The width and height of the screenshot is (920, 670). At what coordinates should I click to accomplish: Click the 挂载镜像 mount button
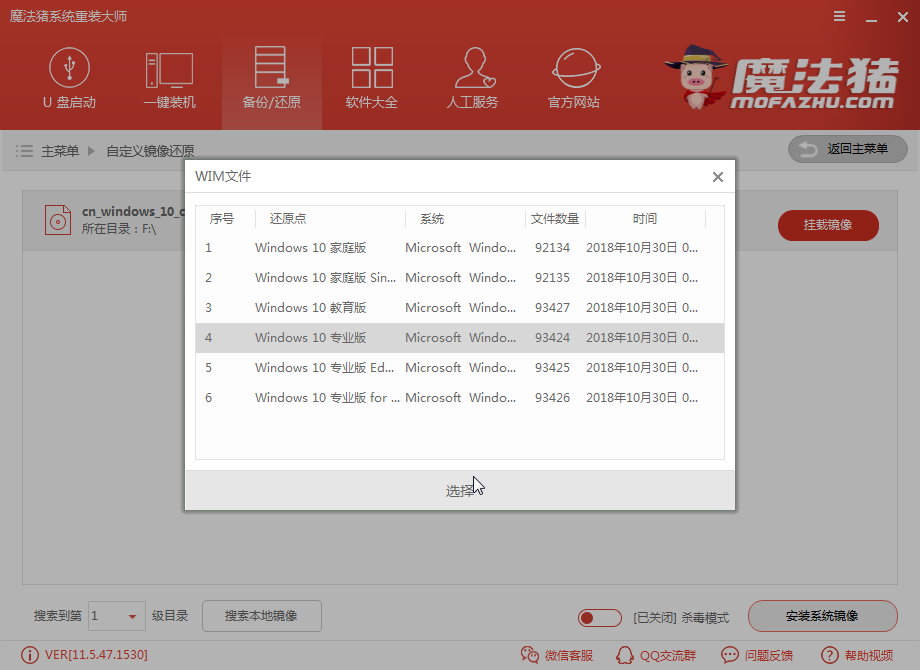(x=828, y=226)
